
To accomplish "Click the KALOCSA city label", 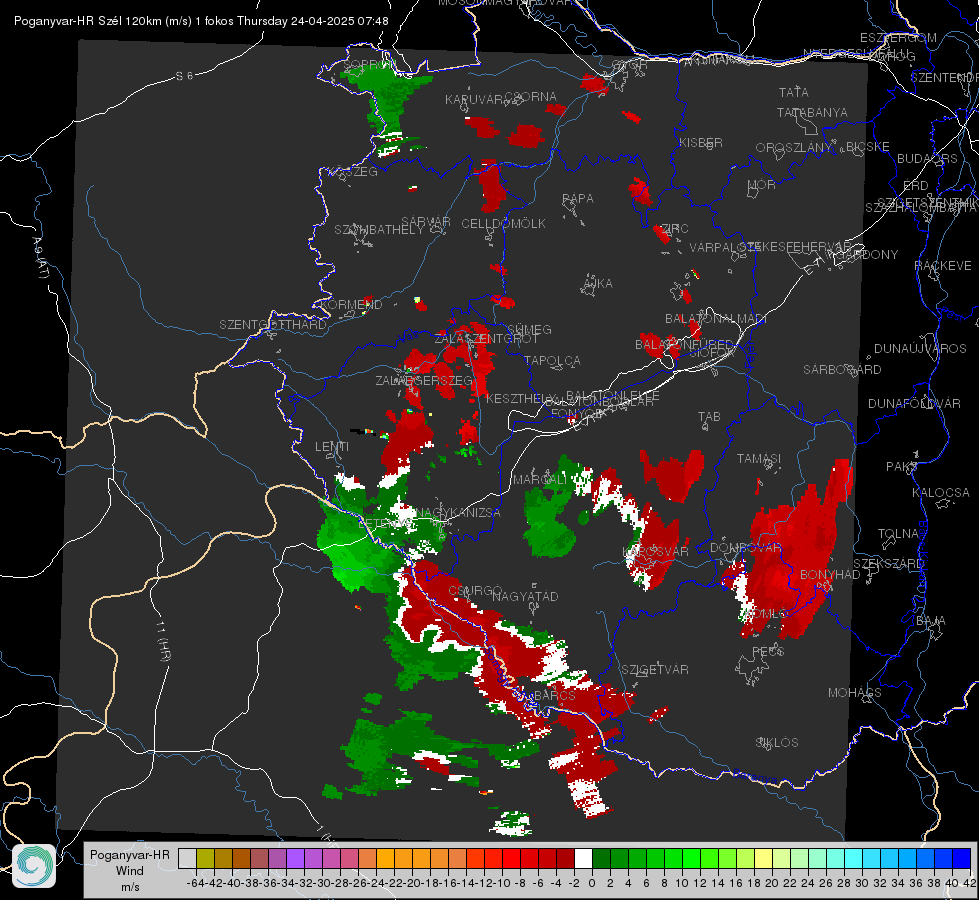I will [x=941, y=492].
